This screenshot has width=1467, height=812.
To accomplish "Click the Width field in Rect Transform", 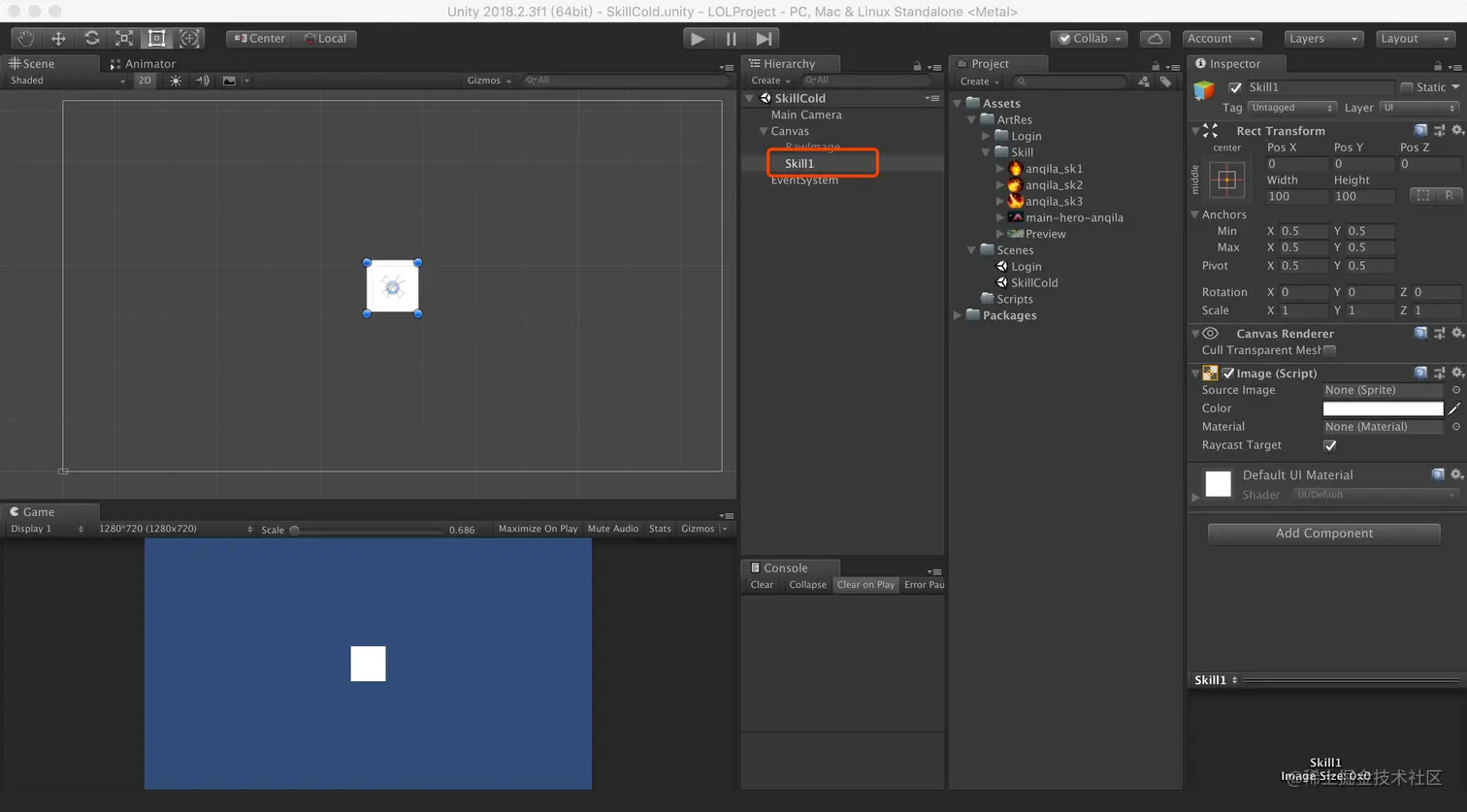I will pos(1296,197).
